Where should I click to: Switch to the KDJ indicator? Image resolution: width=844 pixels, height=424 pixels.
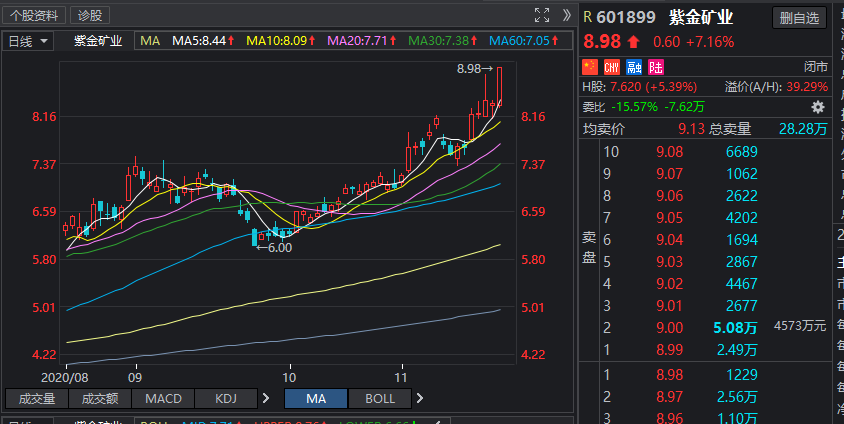point(226,399)
